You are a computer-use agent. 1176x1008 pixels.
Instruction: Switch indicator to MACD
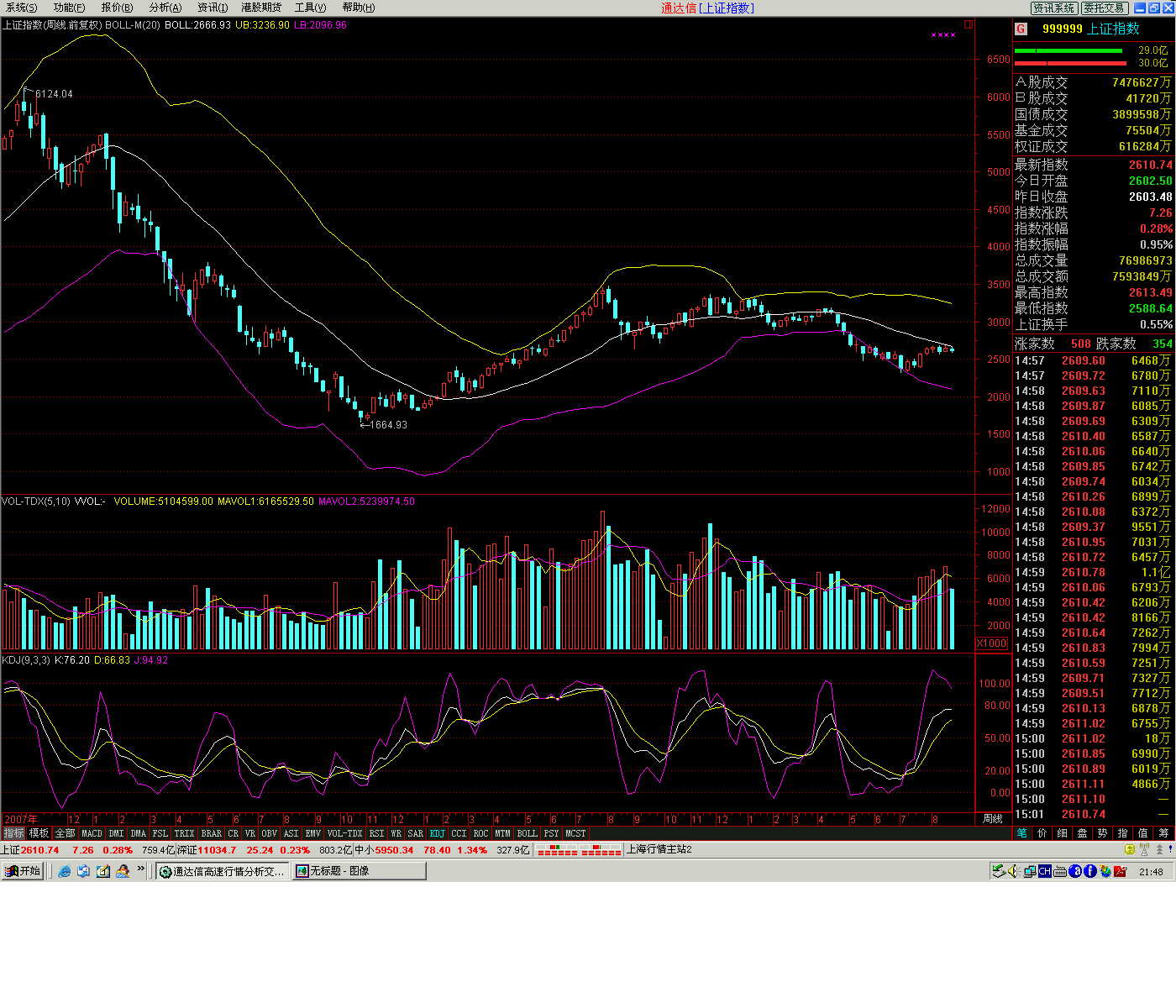pos(92,833)
